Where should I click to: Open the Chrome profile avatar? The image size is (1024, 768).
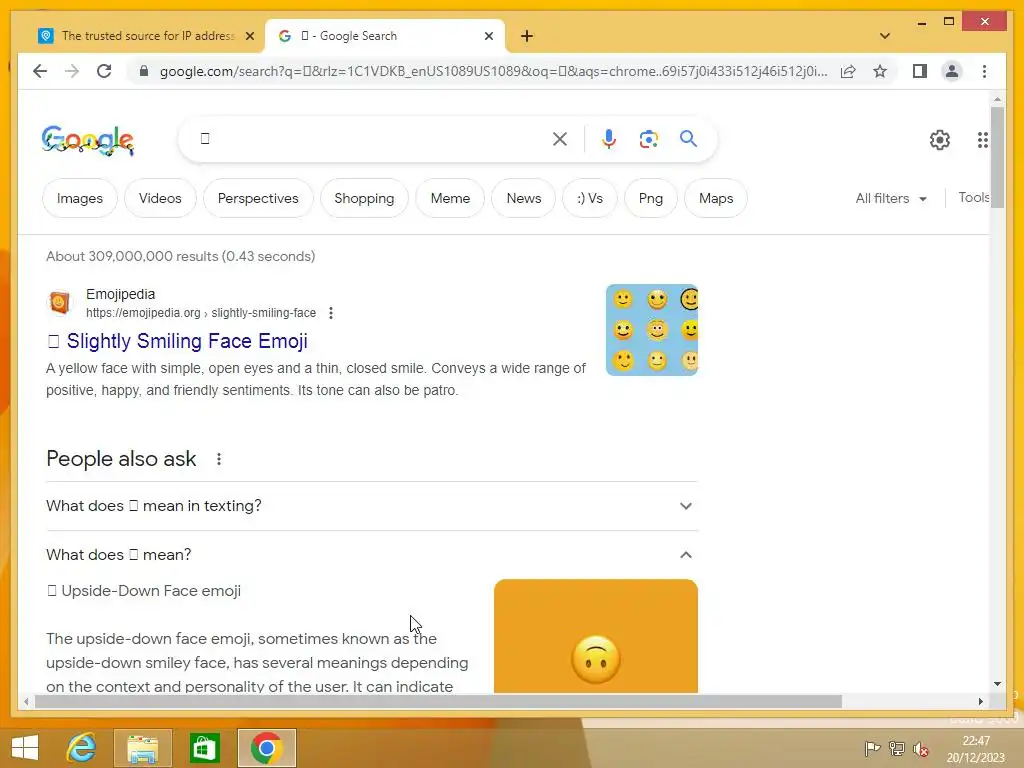point(952,71)
